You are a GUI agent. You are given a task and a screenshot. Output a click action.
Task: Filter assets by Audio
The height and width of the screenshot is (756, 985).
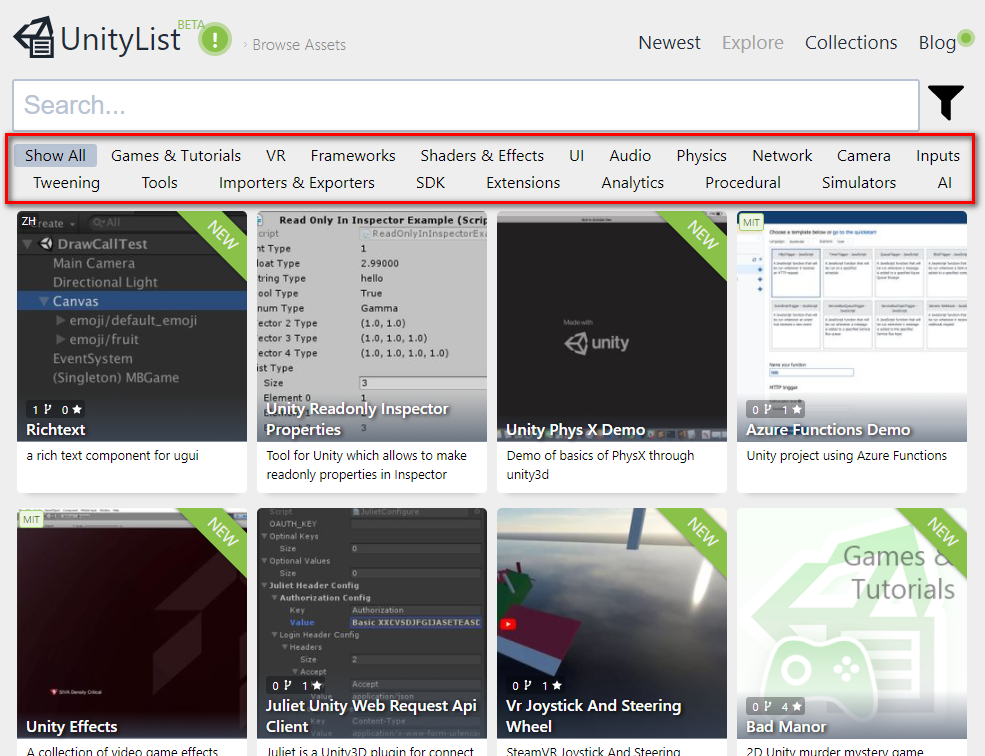(x=630, y=155)
